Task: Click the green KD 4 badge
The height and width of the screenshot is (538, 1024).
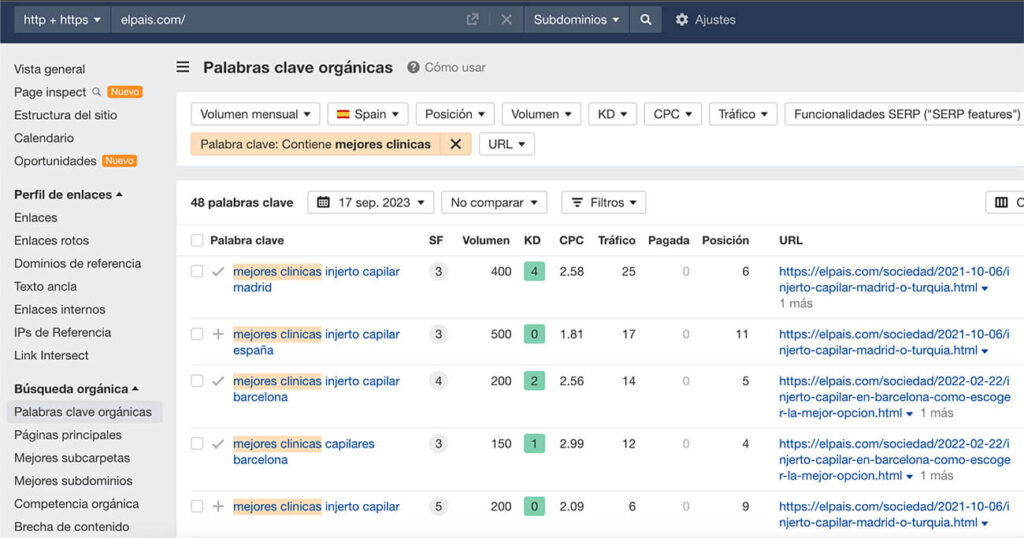Action: coord(534,272)
